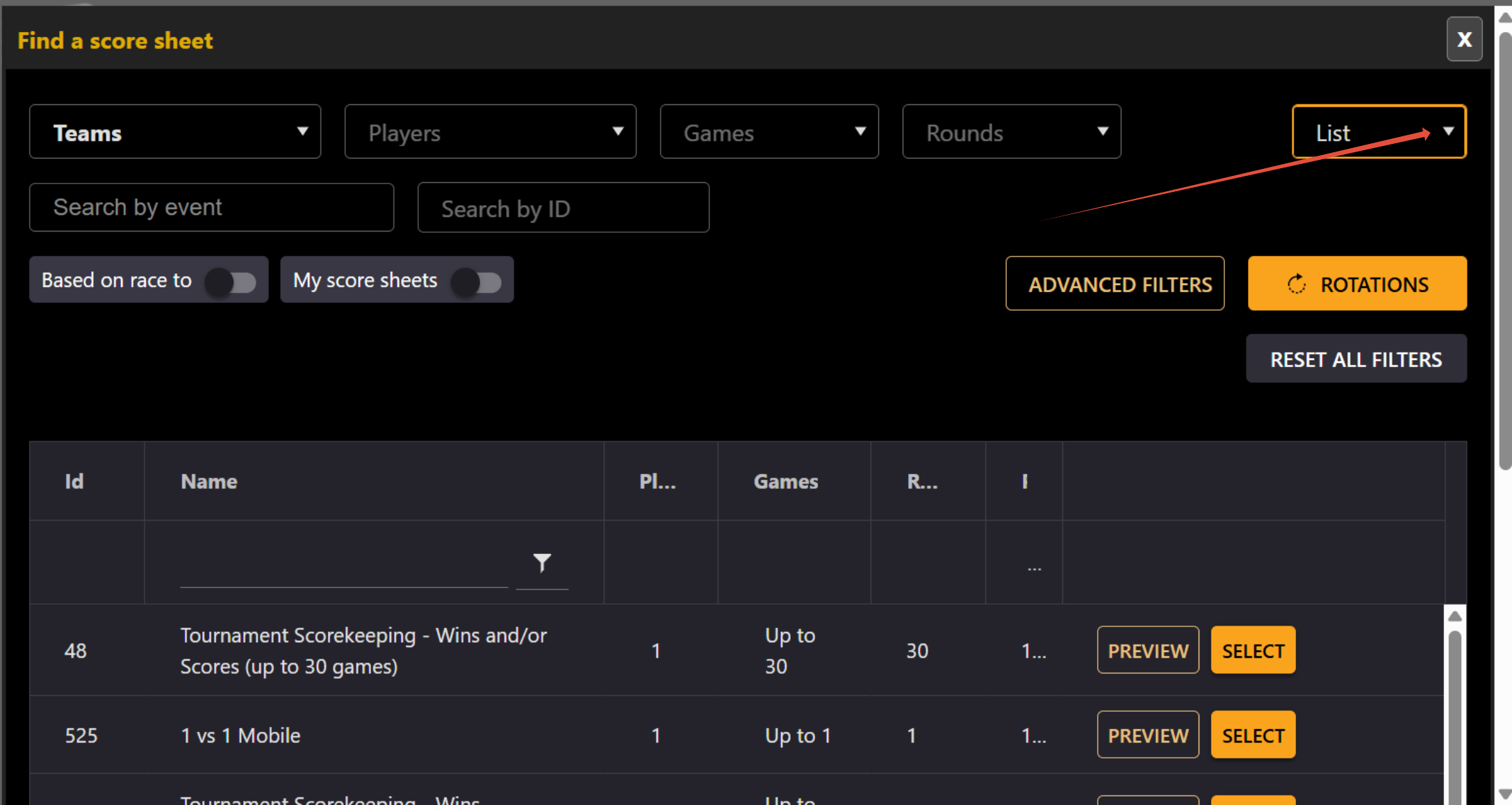Expand the Players dropdown
This screenshot has height=805, width=1512.
point(490,132)
